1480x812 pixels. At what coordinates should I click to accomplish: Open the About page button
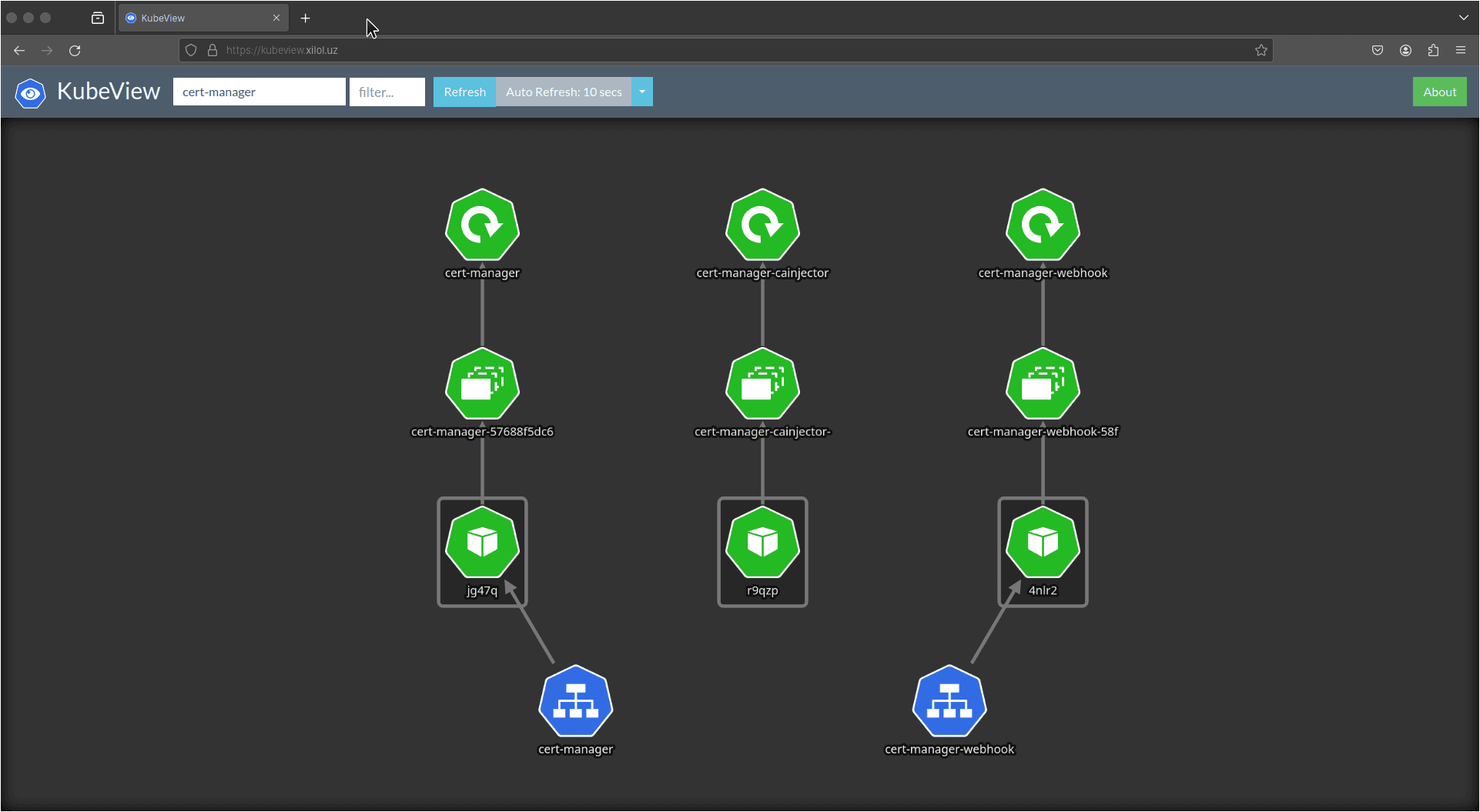[x=1439, y=92]
